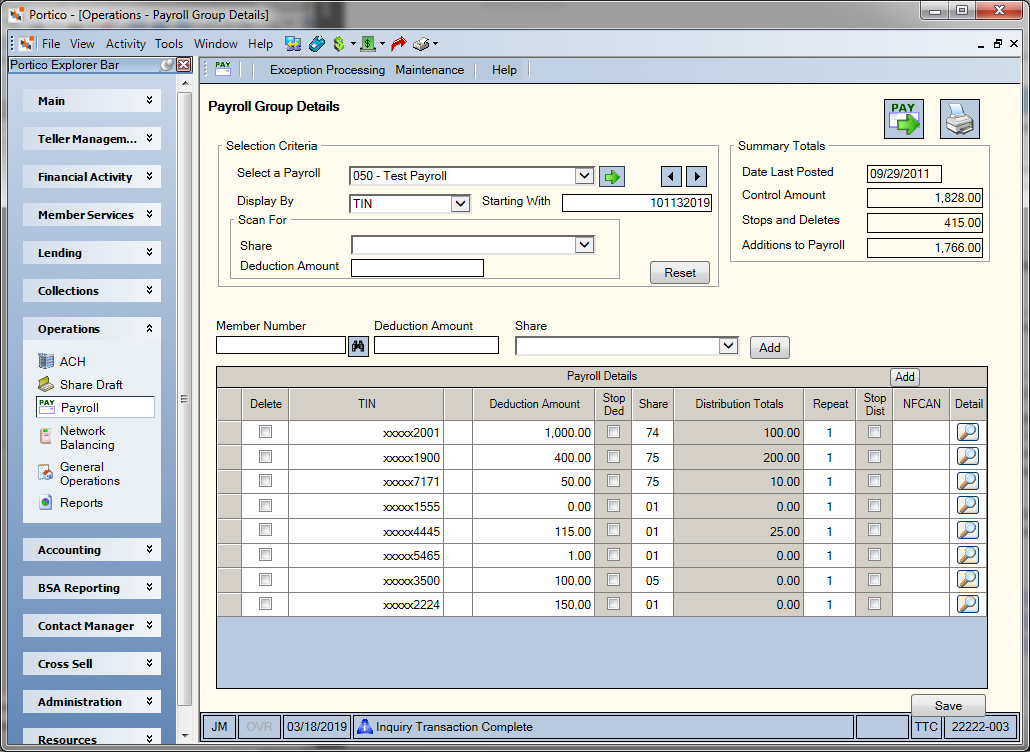Viewport: 1030px width, 752px height.
Task: Open Share dropdown beside Add button
Action: [x=728, y=345]
